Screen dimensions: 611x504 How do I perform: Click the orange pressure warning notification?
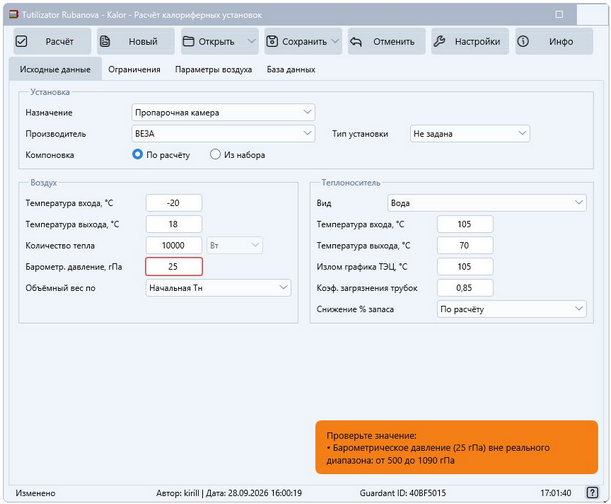[x=456, y=447]
